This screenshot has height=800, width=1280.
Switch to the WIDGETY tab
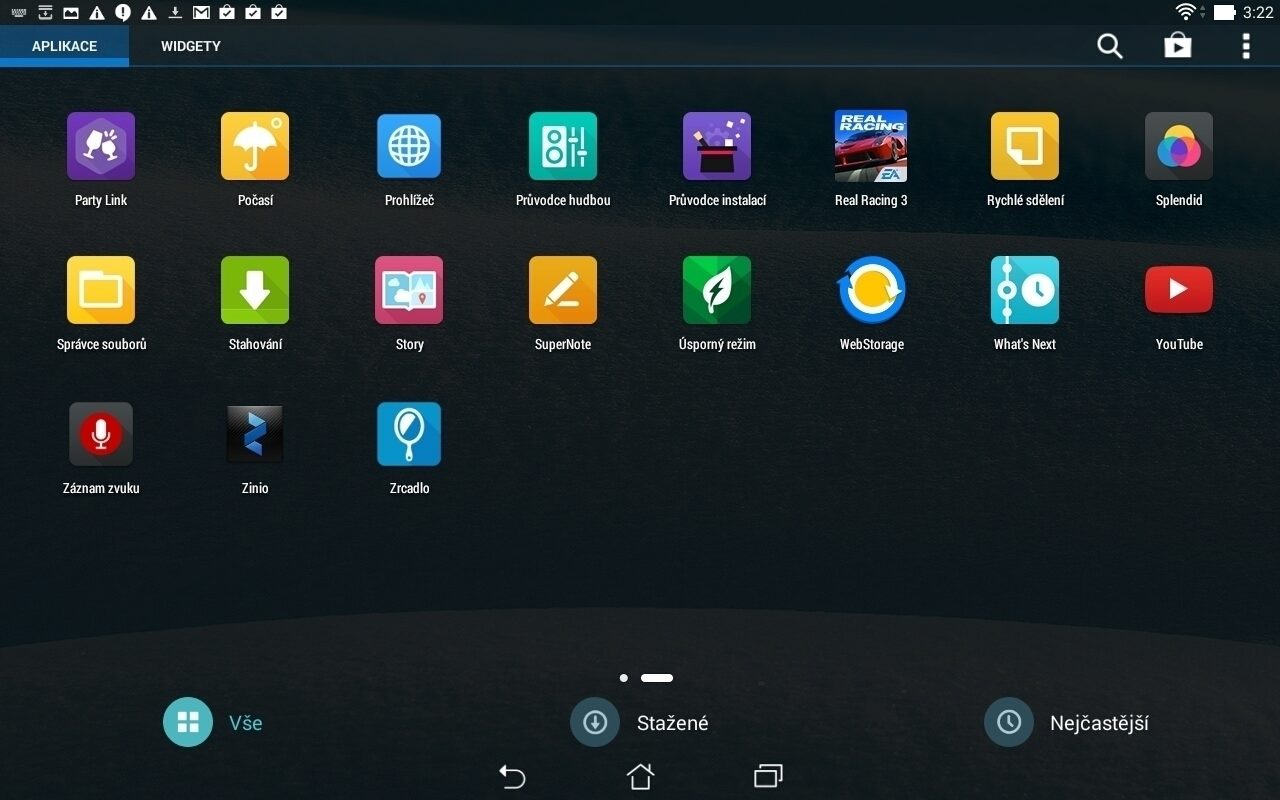coord(191,46)
